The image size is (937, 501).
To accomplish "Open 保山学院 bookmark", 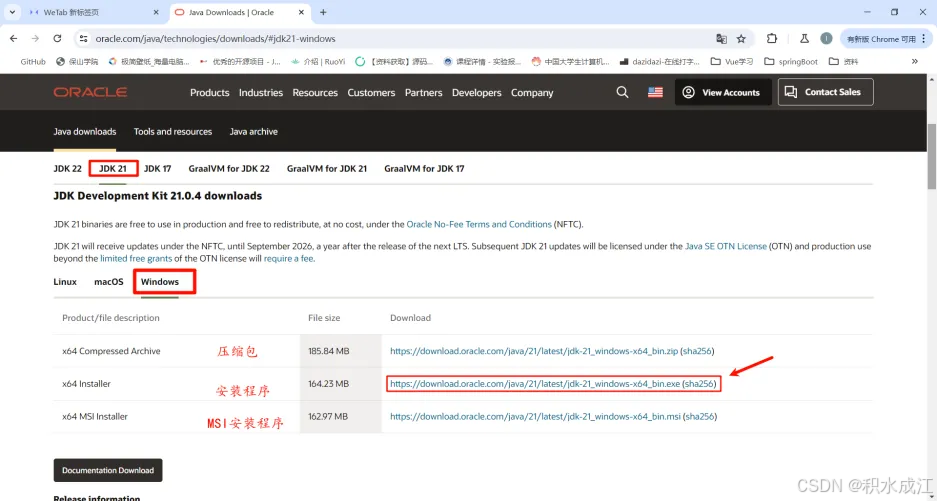I will tap(76, 62).
